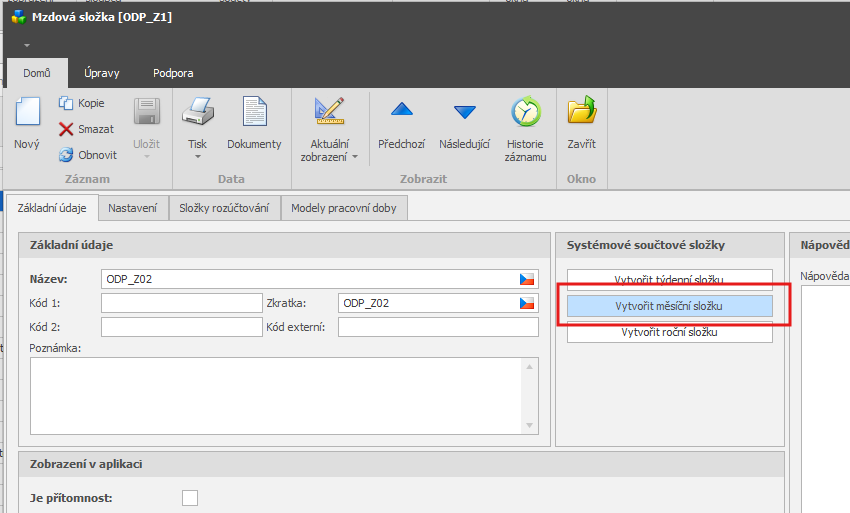Select the Základní údaje tab
This screenshot has width=850, height=513.
[52, 208]
